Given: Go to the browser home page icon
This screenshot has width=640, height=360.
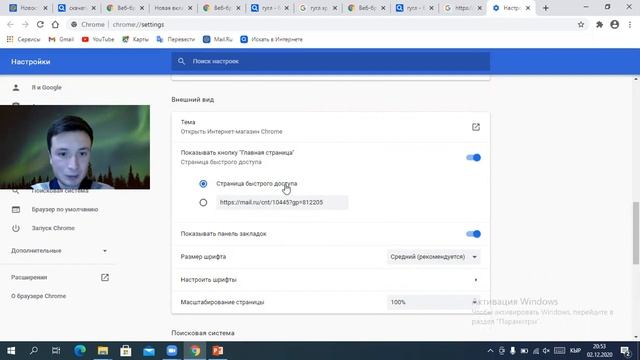Looking at the screenshot, I should (x=55, y=24).
